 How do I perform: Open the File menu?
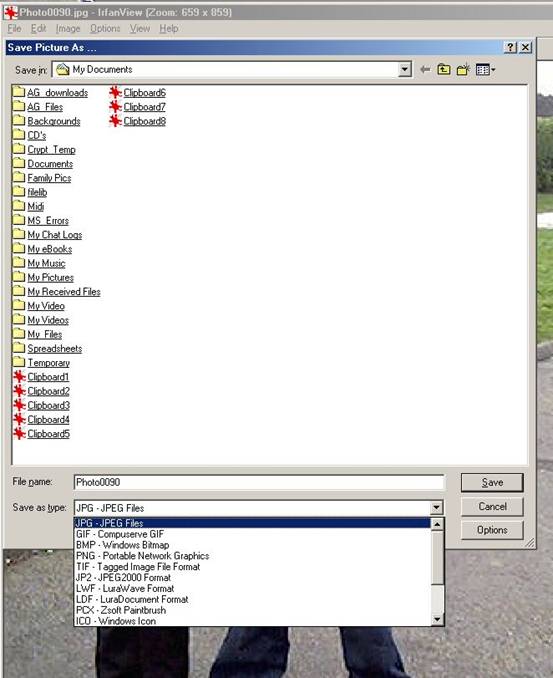click(x=14, y=29)
